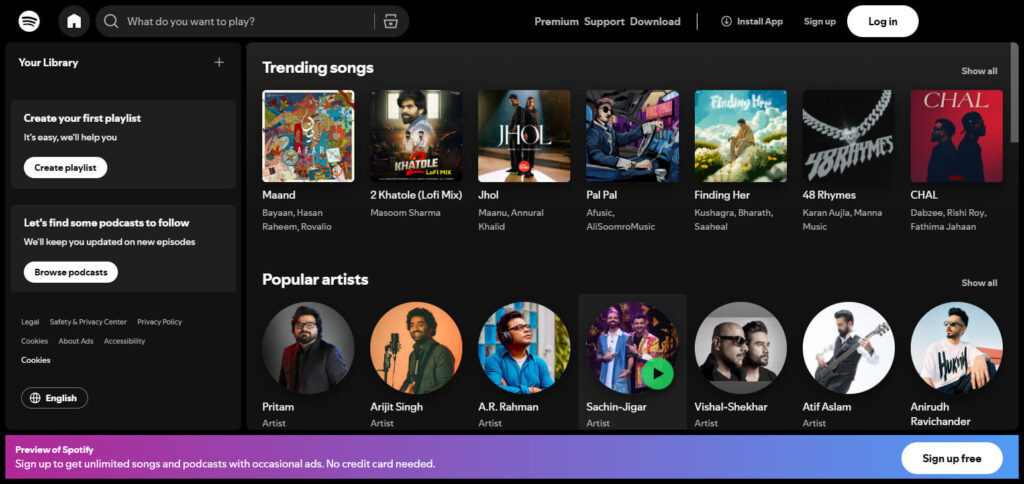
Task: Click the Masoom Sharma artist name
Action: tap(405, 212)
